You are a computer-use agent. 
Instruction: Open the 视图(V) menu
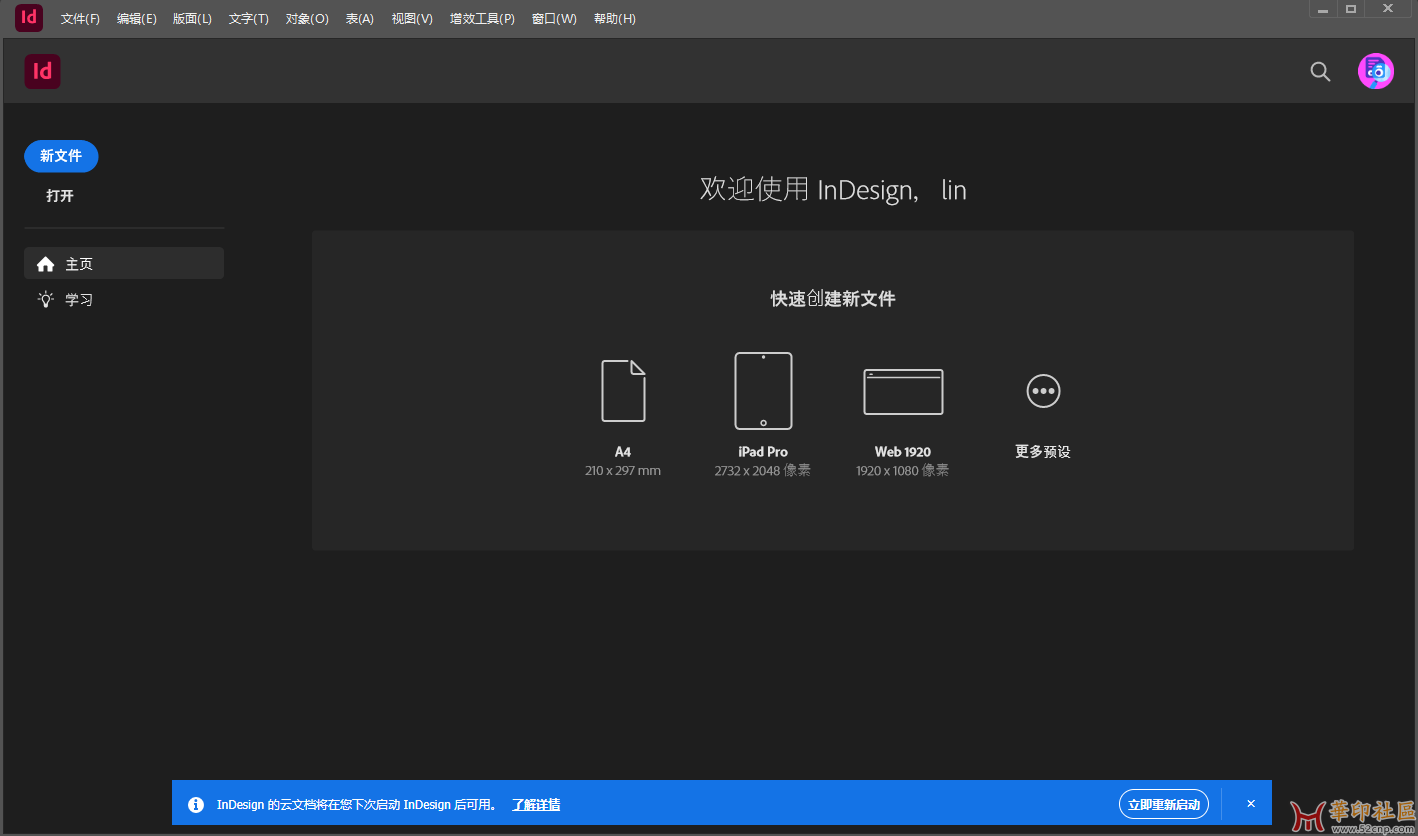pos(412,19)
